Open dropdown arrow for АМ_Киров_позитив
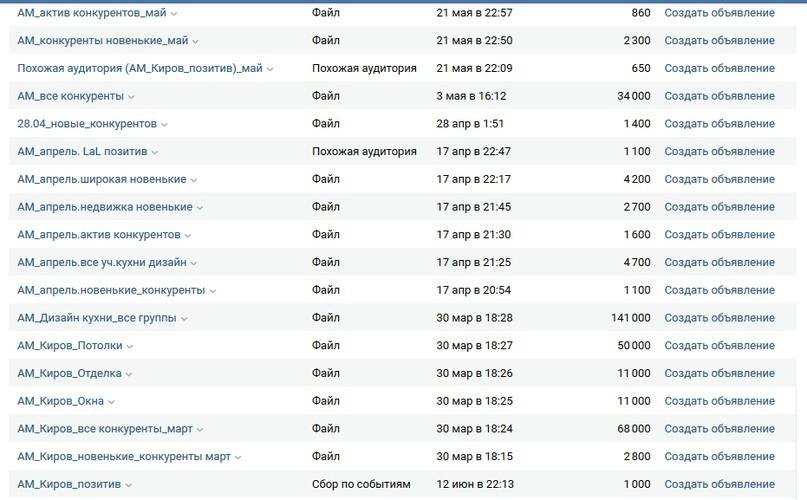Screen dimensions: 807x500 [129, 485]
